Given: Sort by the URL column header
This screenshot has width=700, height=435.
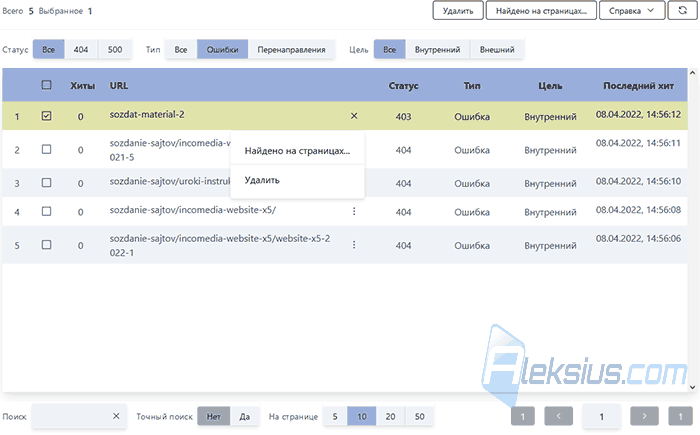Looking at the screenshot, I should point(119,85).
